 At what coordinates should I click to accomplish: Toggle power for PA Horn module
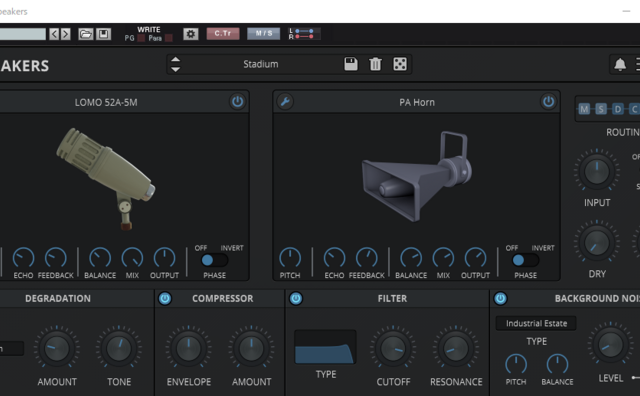pos(548,101)
